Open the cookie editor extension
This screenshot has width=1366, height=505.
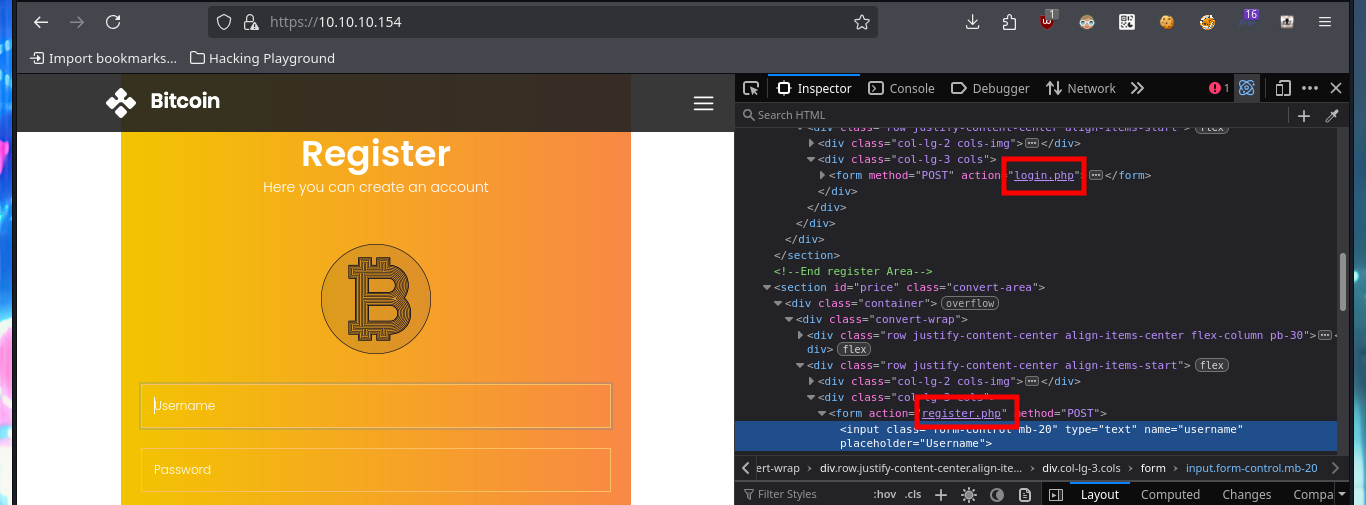coord(1166,22)
